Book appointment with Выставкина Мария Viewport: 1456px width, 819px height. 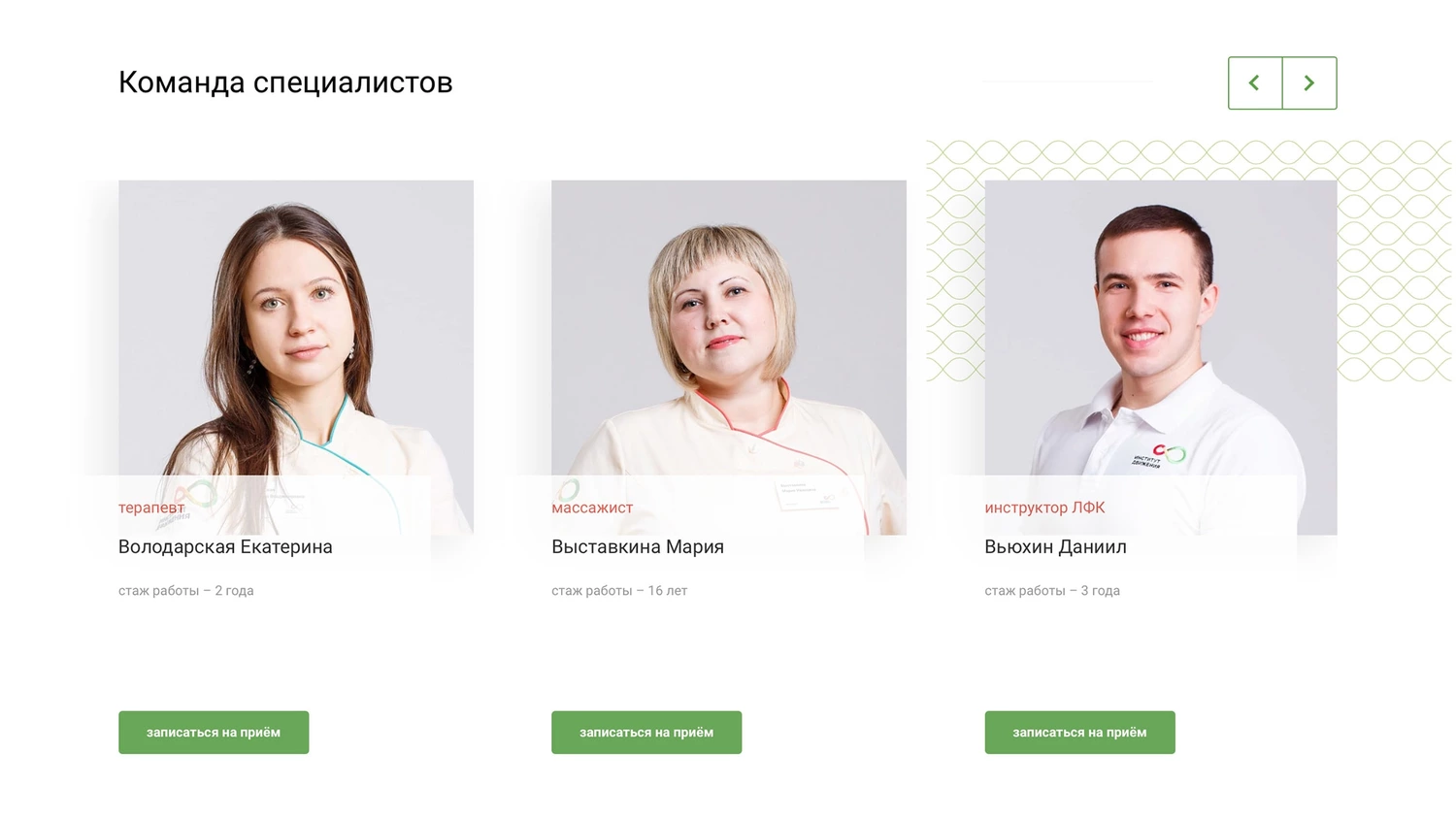(646, 733)
